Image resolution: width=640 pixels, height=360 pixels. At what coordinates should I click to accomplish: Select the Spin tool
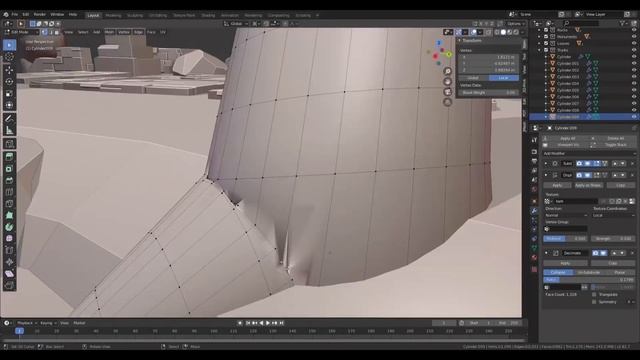pyautogui.click(x=9, y=227)
